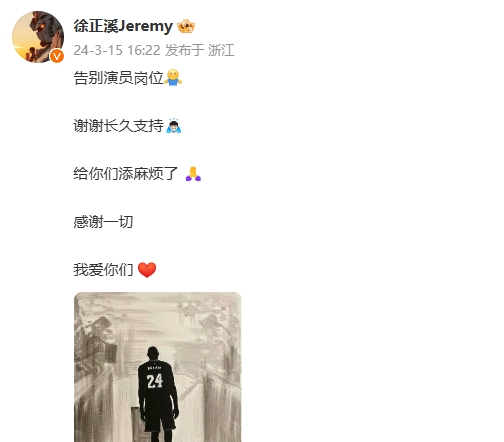Screen dimensions: 504x442
Task: Click the 发布于 label in post header
Action: (185, 50)
